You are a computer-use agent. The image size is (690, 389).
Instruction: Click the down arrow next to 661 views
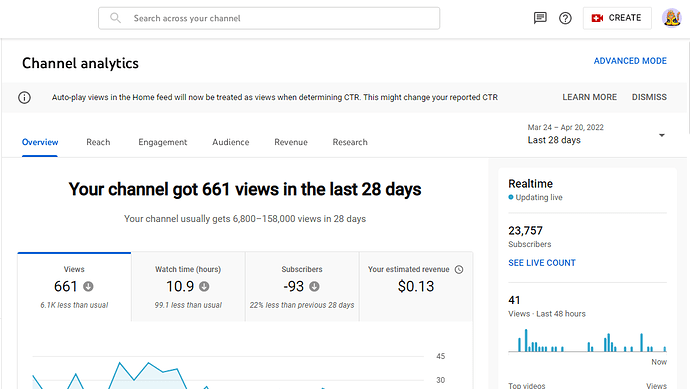click(x=88, y=286)
